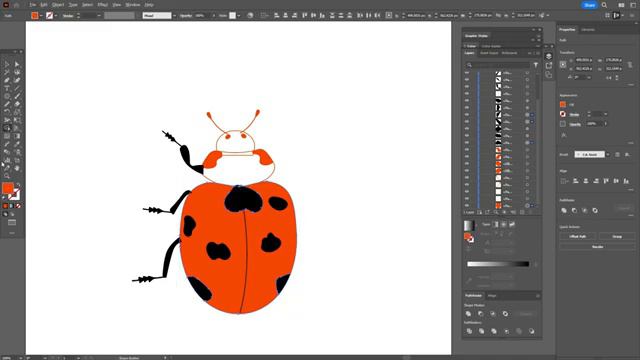Select the Zoom tool in the toolbar
Viewport: 640px width, 360px height.
[x=7, y=176]
